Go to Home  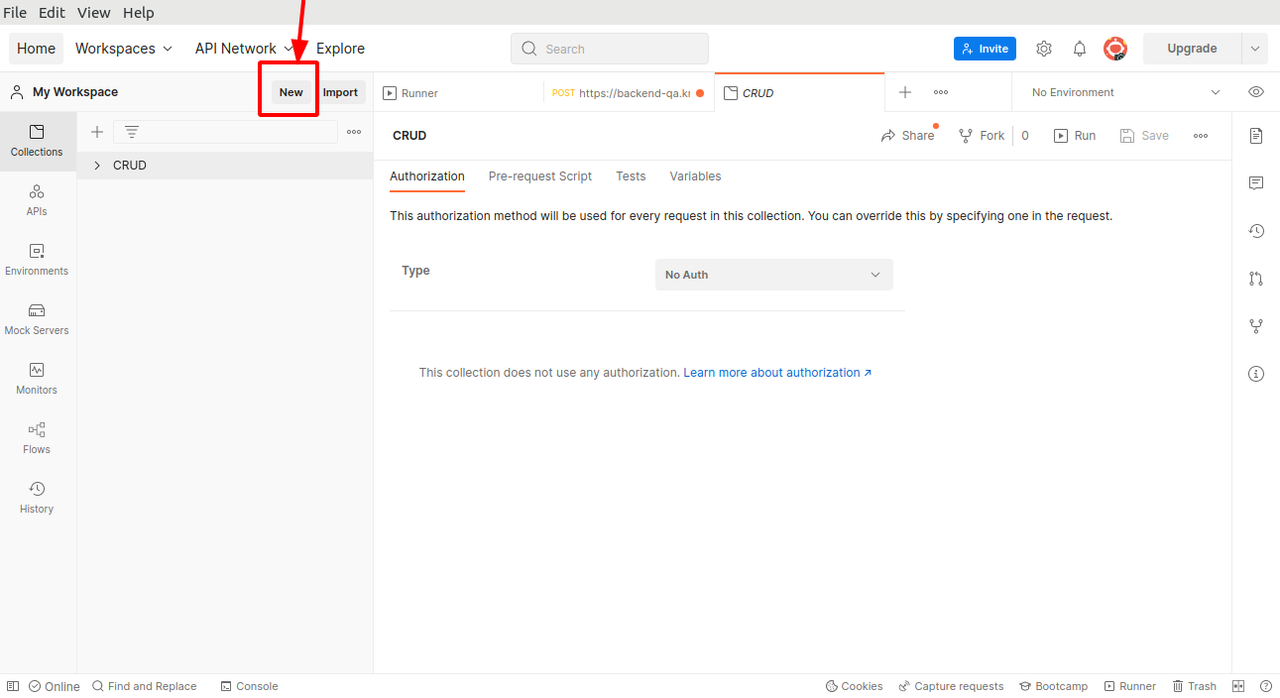click(x=36, y=48)
